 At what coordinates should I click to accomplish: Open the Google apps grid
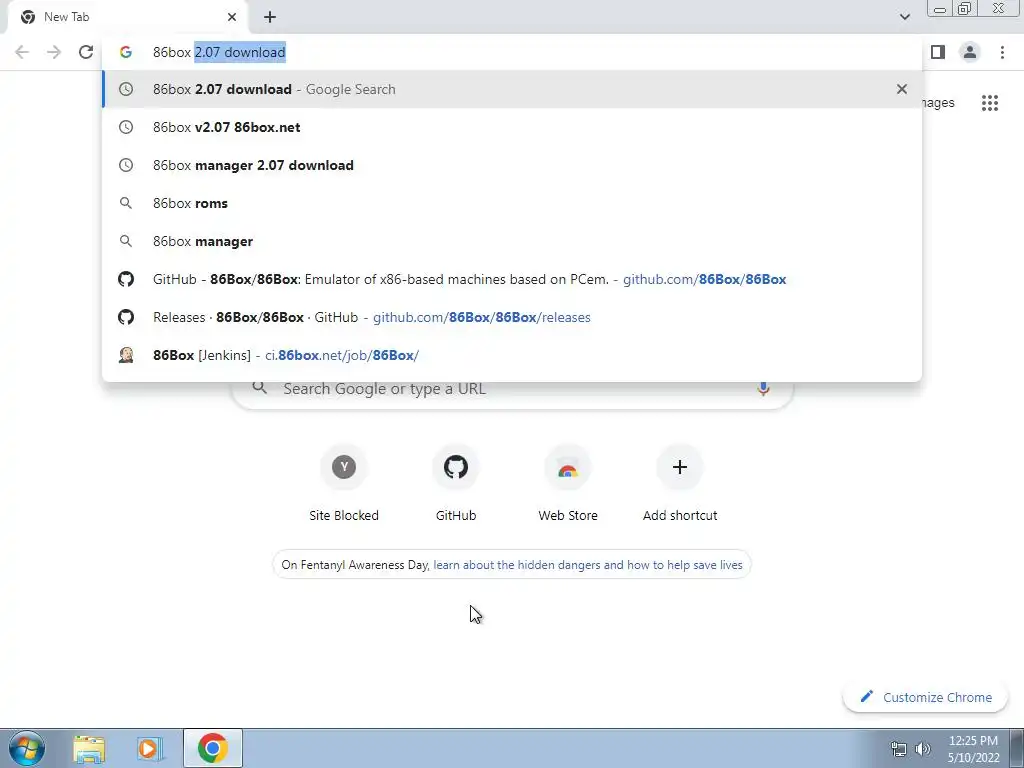[989, 103]
